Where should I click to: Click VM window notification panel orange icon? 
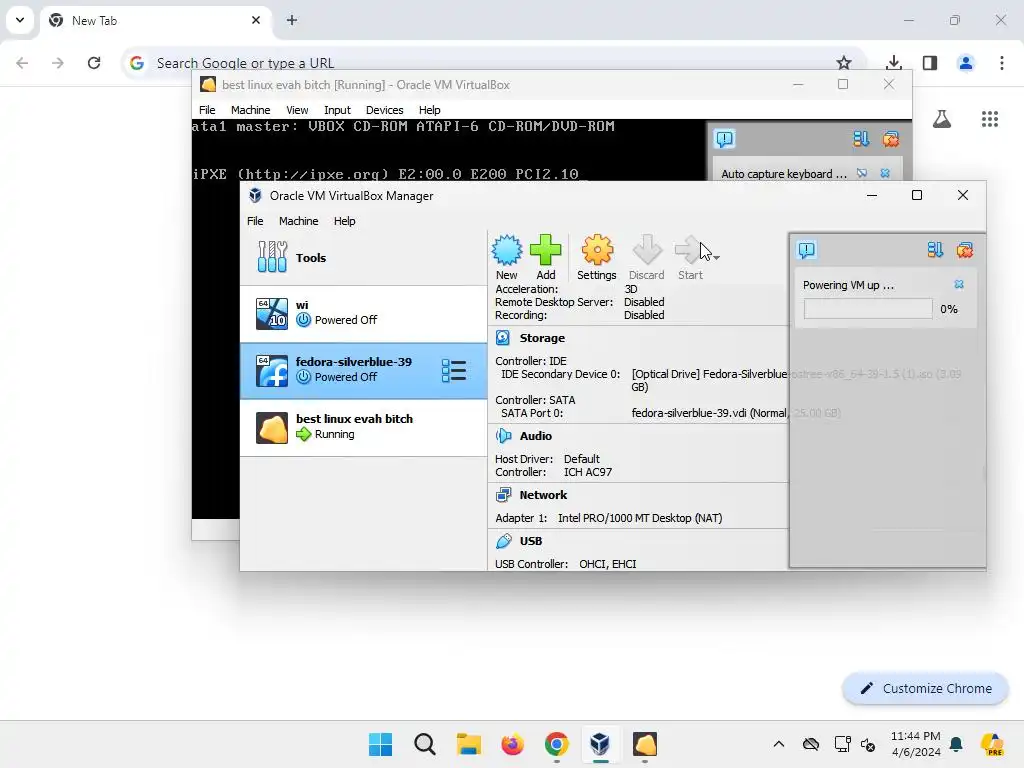pyautogui.click(x=891, y=139)
